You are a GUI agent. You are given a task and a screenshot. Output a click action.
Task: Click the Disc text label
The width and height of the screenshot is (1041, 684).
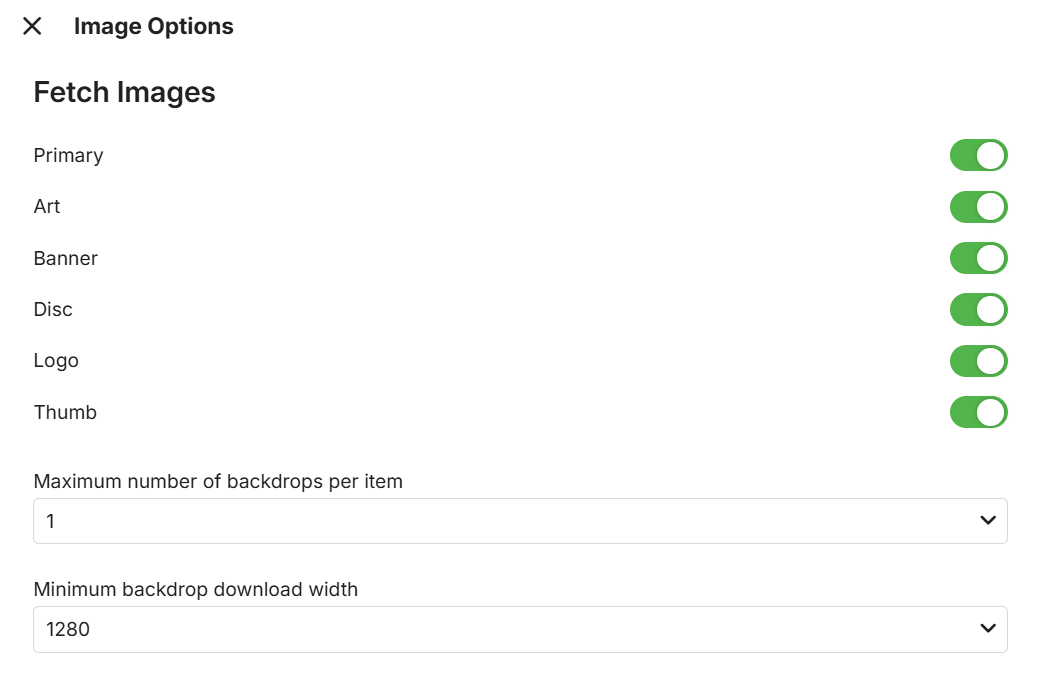[53, 310]
